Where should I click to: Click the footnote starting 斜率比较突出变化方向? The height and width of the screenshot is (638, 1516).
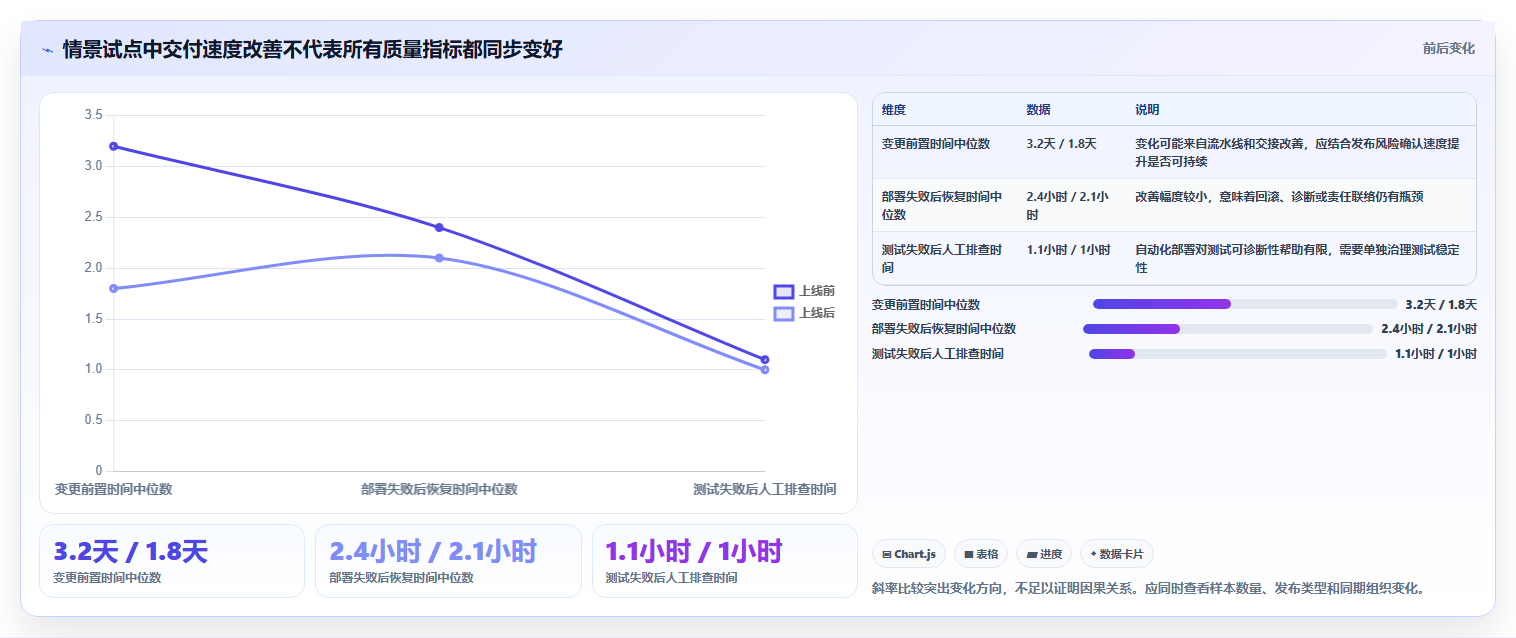click(x=1148, y=588)
